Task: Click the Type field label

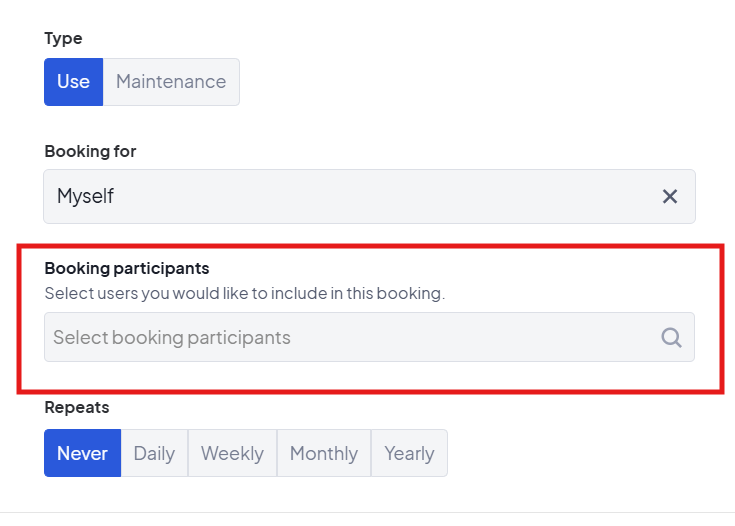Action: pyautogui.click(x=63, y=38)
